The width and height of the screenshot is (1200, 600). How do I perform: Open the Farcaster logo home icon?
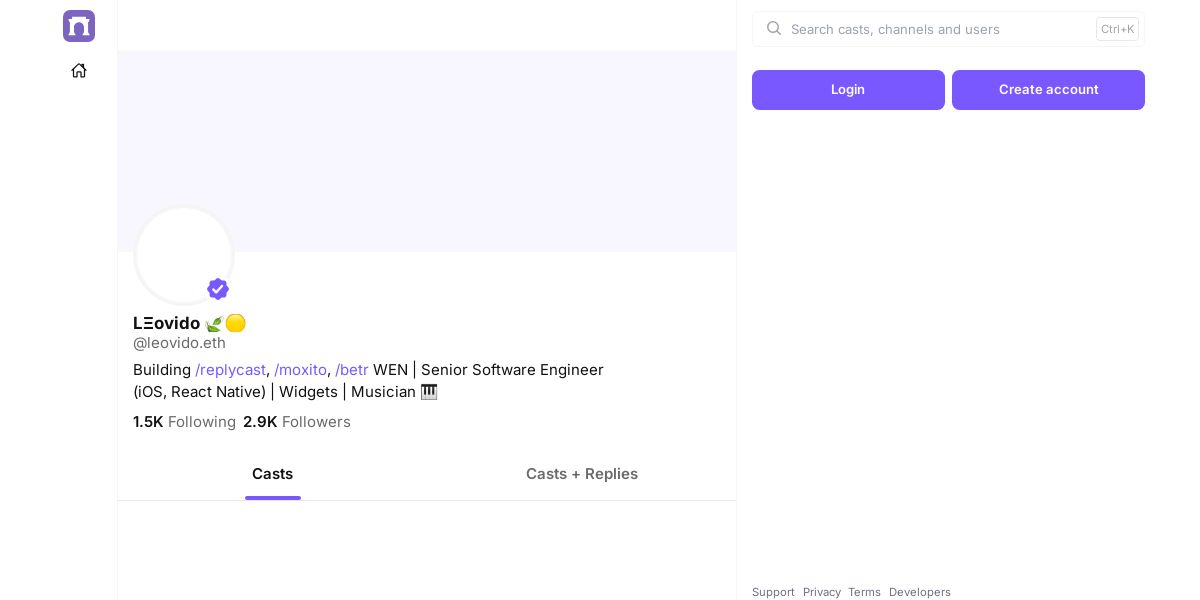[x=79, y=26]
